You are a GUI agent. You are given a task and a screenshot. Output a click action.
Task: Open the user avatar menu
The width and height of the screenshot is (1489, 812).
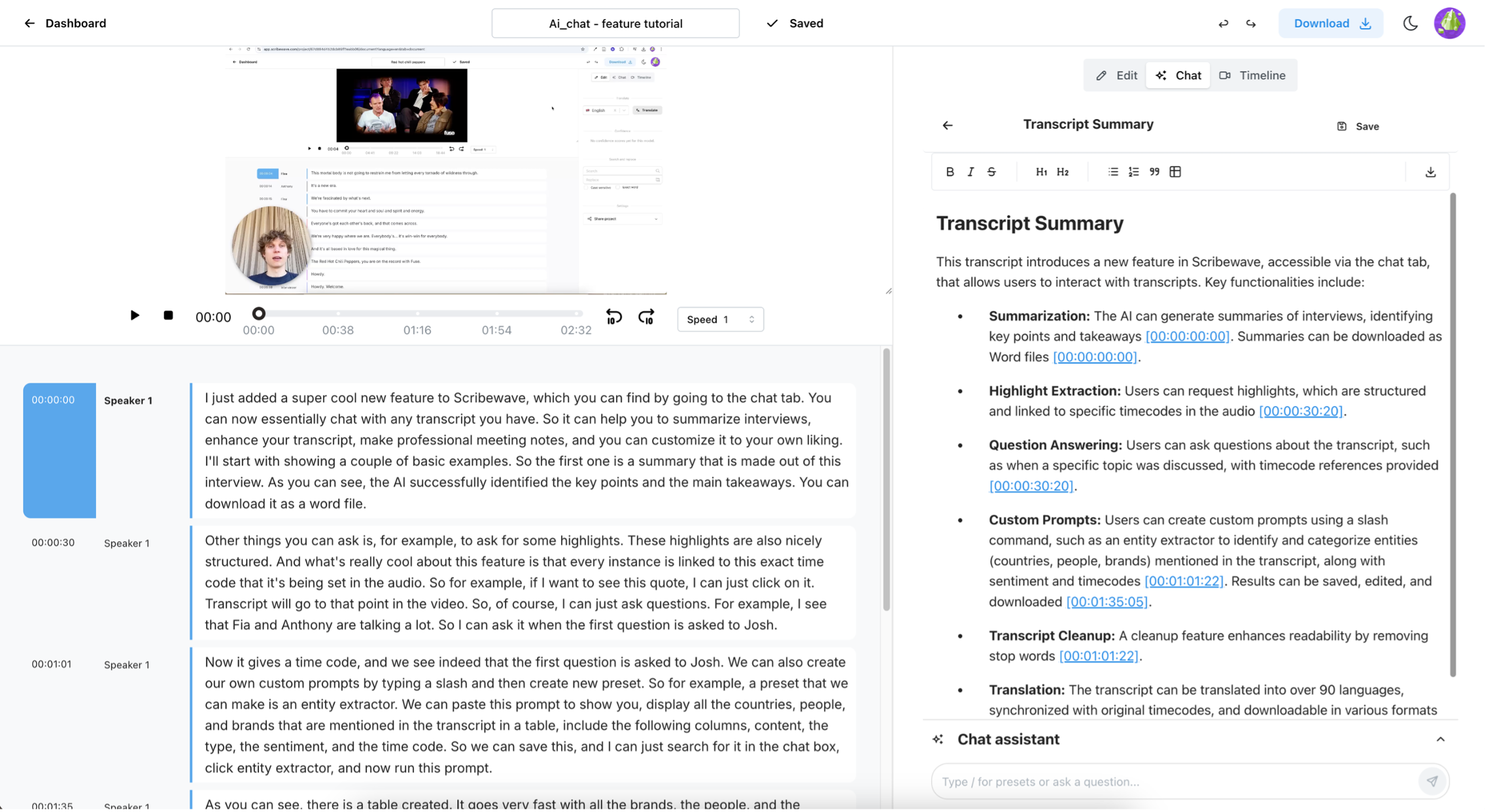click(1449, 24)
